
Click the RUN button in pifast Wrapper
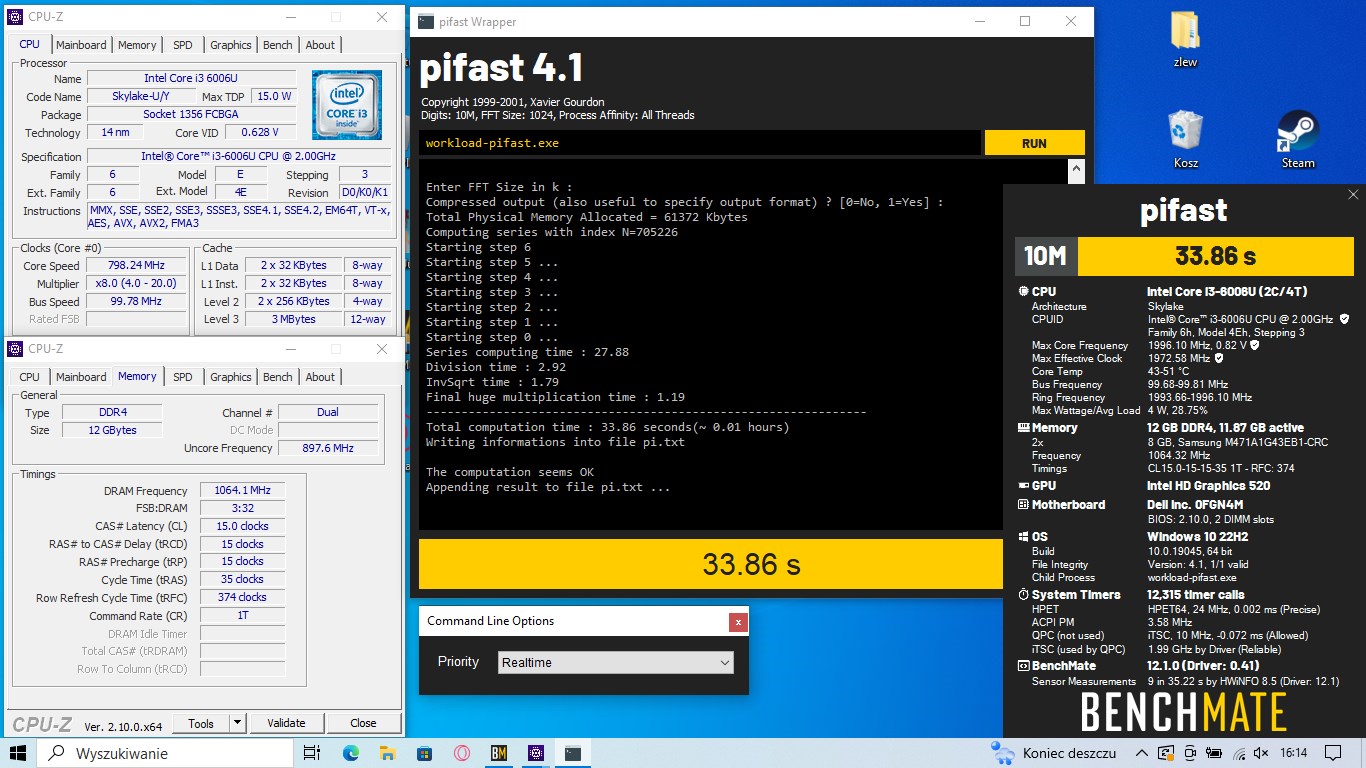(x=1034, y=143)
